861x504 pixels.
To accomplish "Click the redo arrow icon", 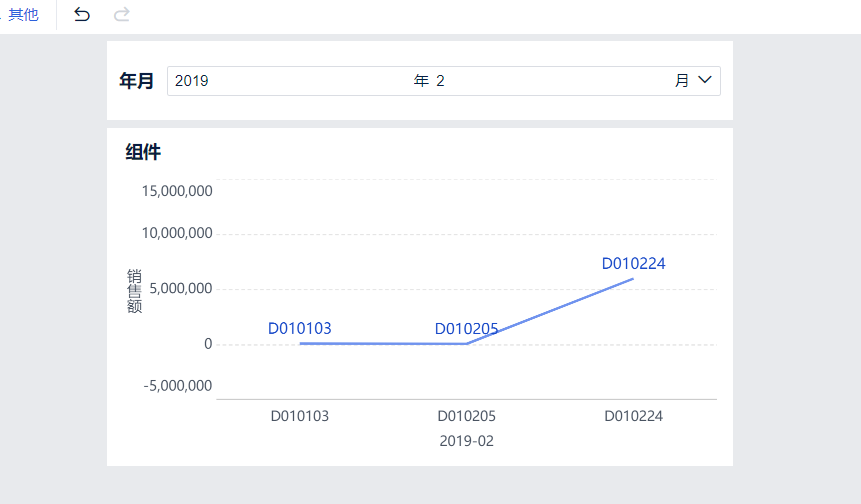I will pos(121,14).
